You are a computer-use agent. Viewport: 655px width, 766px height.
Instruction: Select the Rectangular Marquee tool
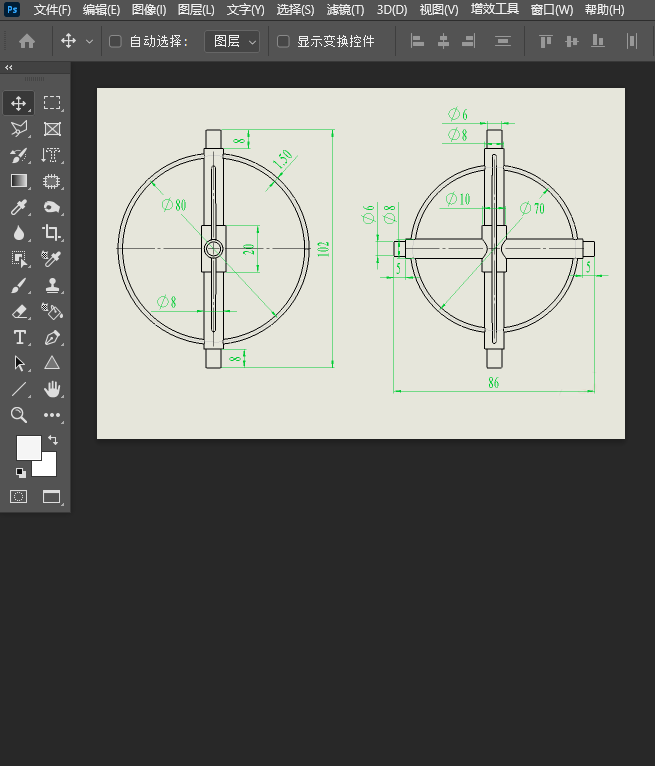point(52,103)
